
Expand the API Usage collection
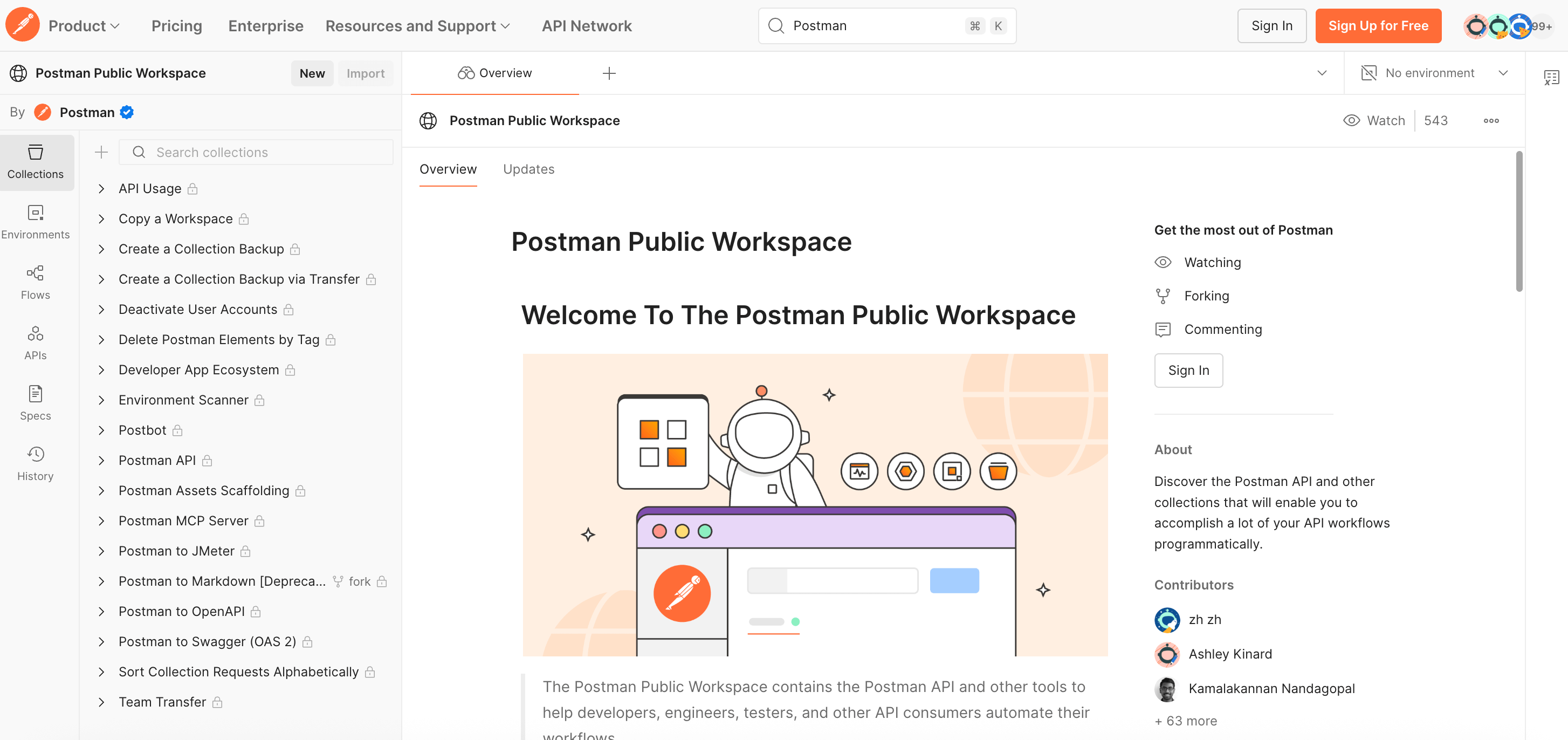click(102, 189)
